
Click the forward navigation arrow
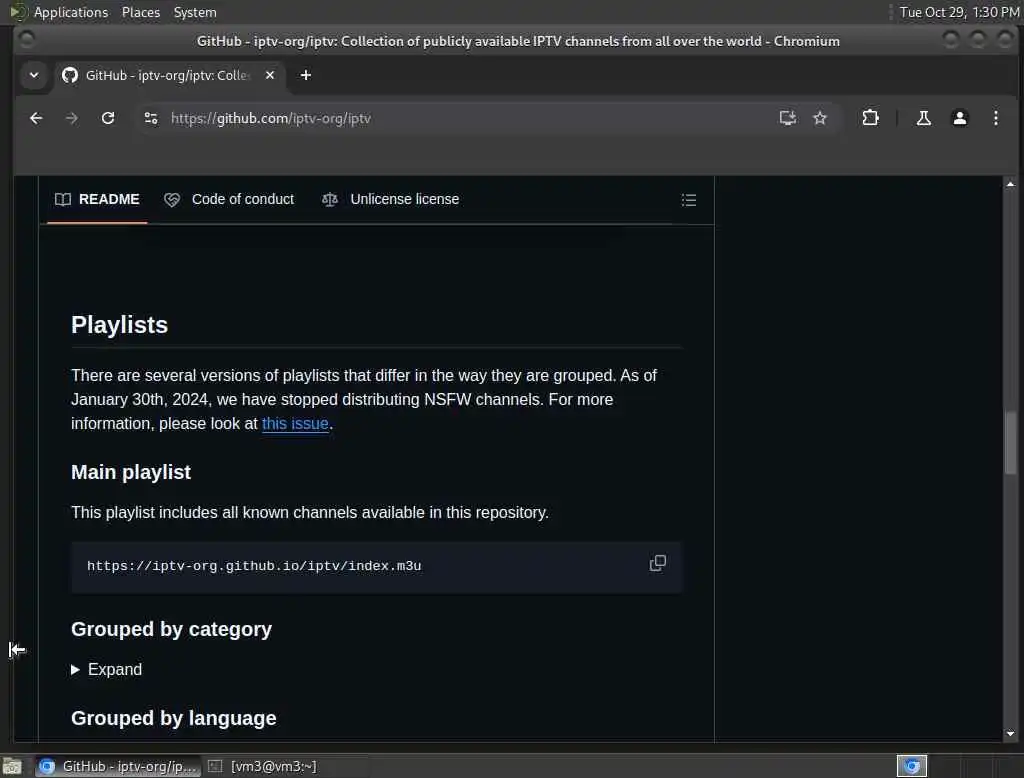point(72,118)
